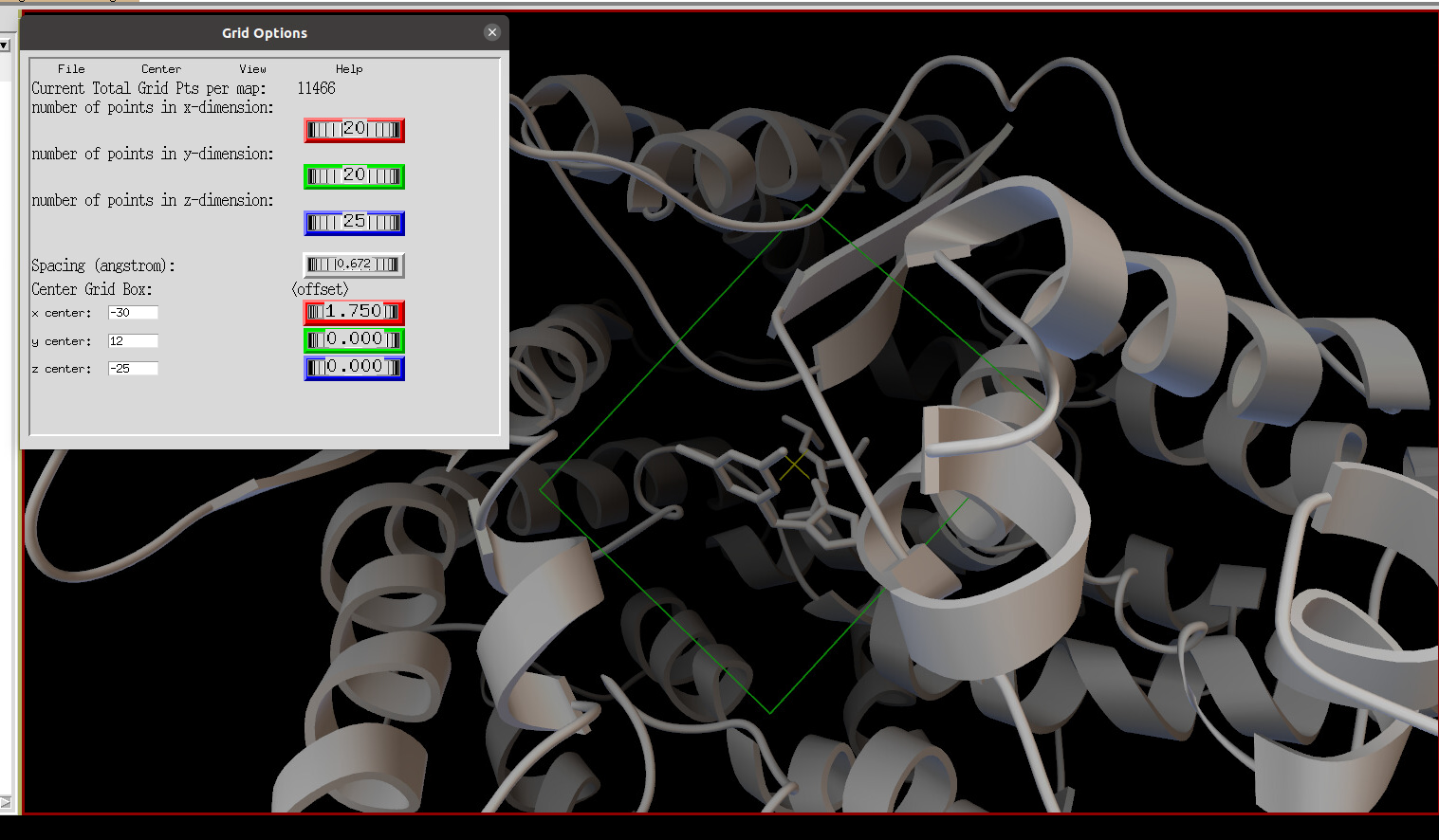The width and height of the screenshot is (1439, 840).
Task: Close the Grid Options dialog
Action: tap(492, 32)
